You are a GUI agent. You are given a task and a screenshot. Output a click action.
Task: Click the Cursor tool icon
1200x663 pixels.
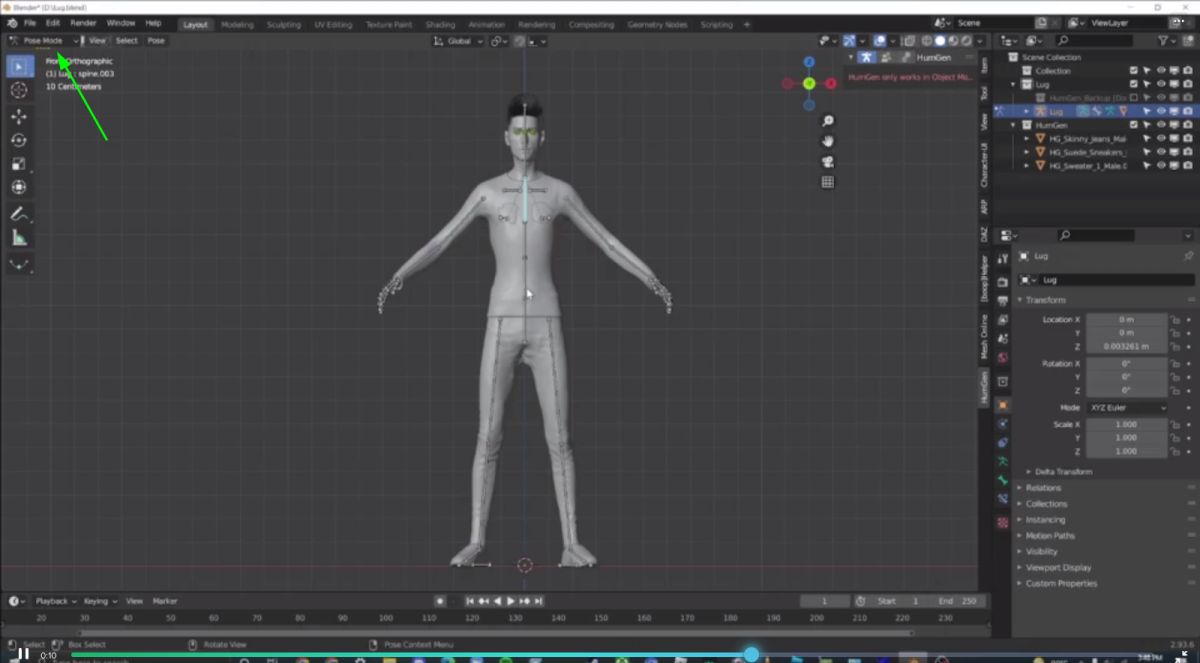(18, 90)
